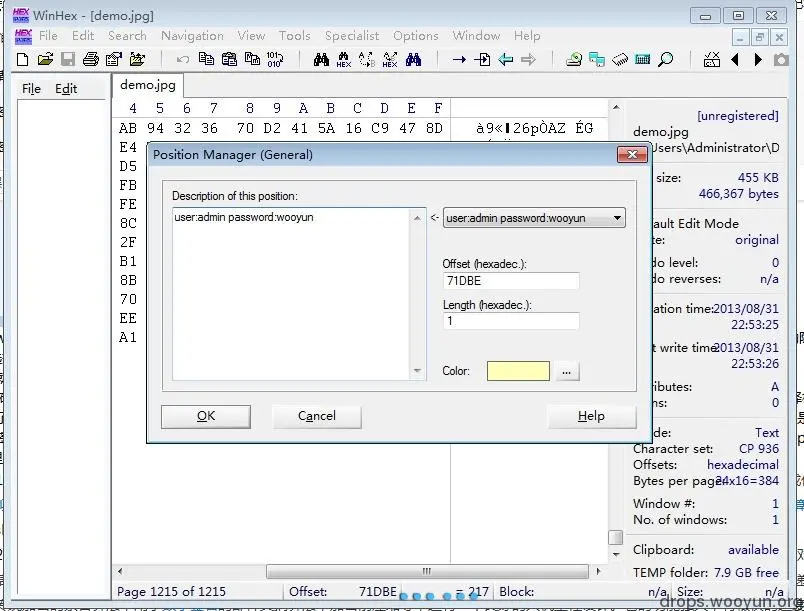Click the Go To Offset arrow icon
The width and height of the screenshot is (804, 611).
pos(459,59)
